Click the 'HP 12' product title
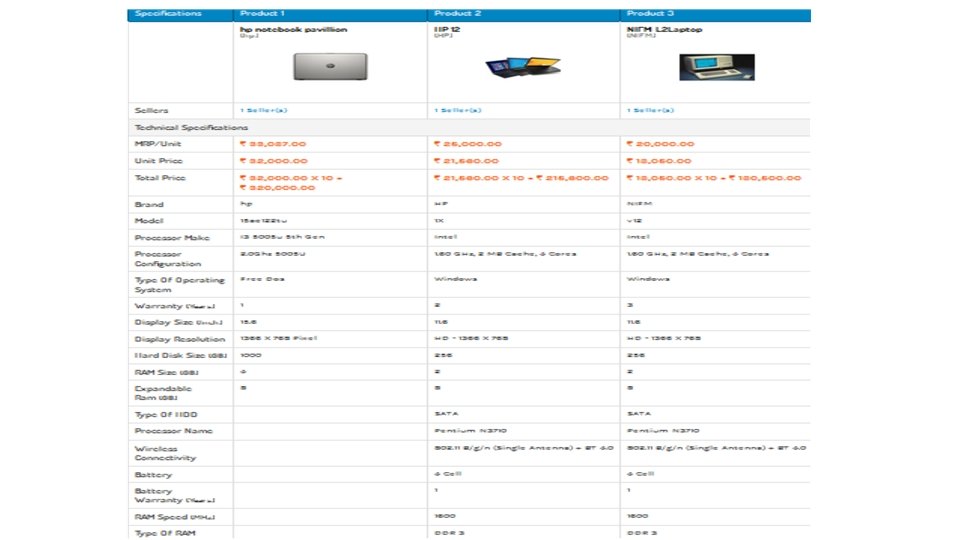This screenshot has width=960, height=540. point(447,29)
